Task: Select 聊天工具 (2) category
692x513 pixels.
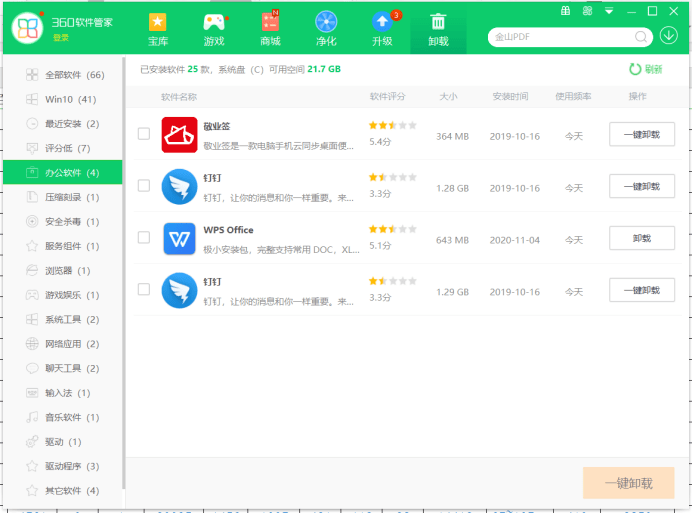Action: [63, 369]
